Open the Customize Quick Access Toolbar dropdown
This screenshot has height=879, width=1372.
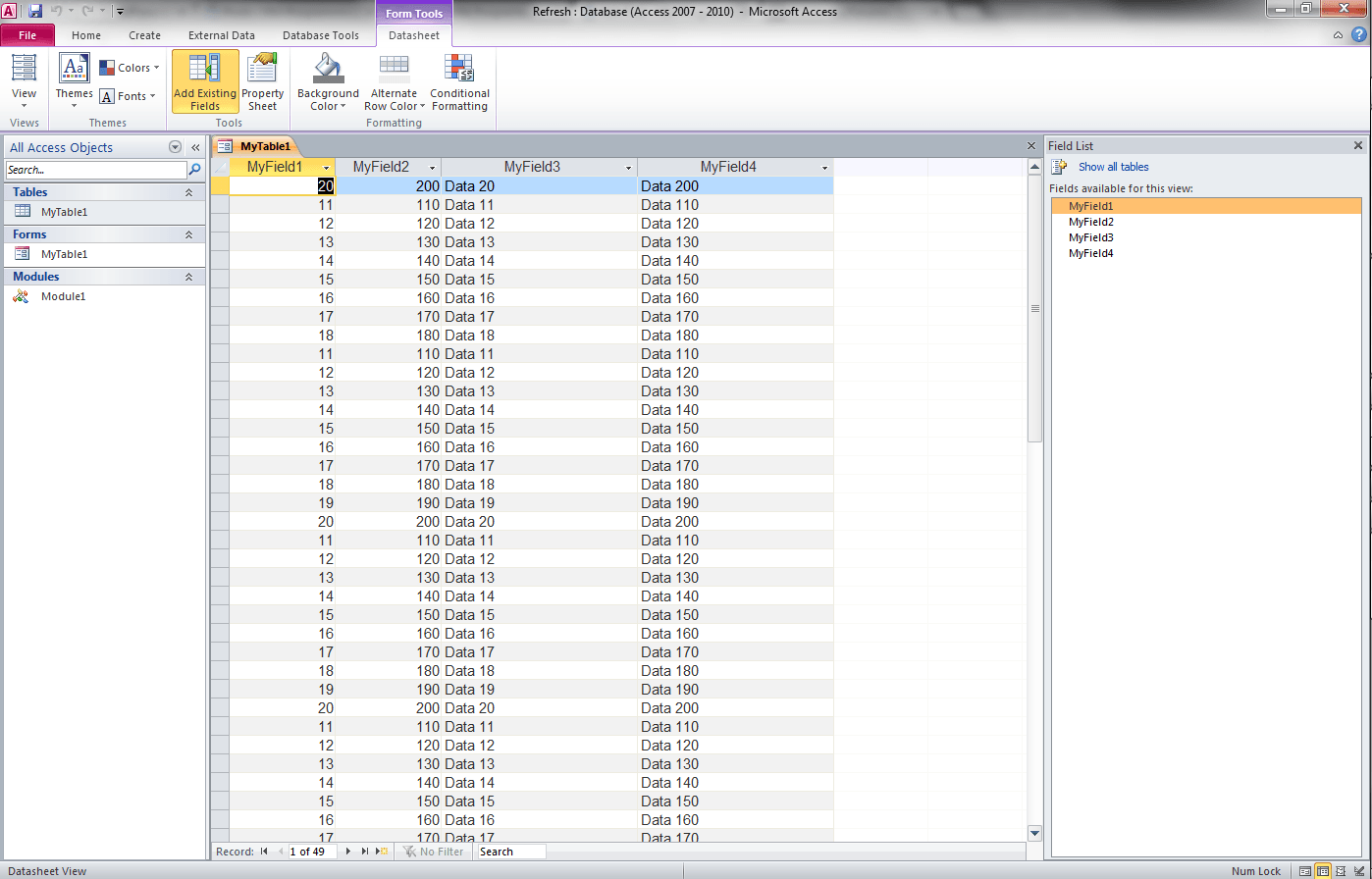pos(119,12)
